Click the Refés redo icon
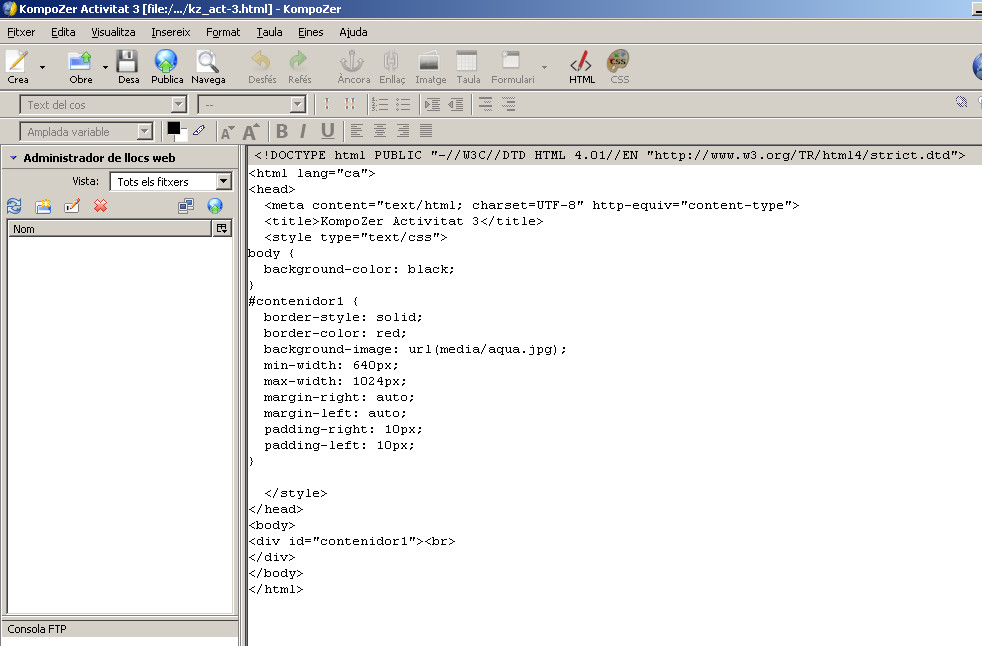 pyautogui.click(x=299, y=61)
